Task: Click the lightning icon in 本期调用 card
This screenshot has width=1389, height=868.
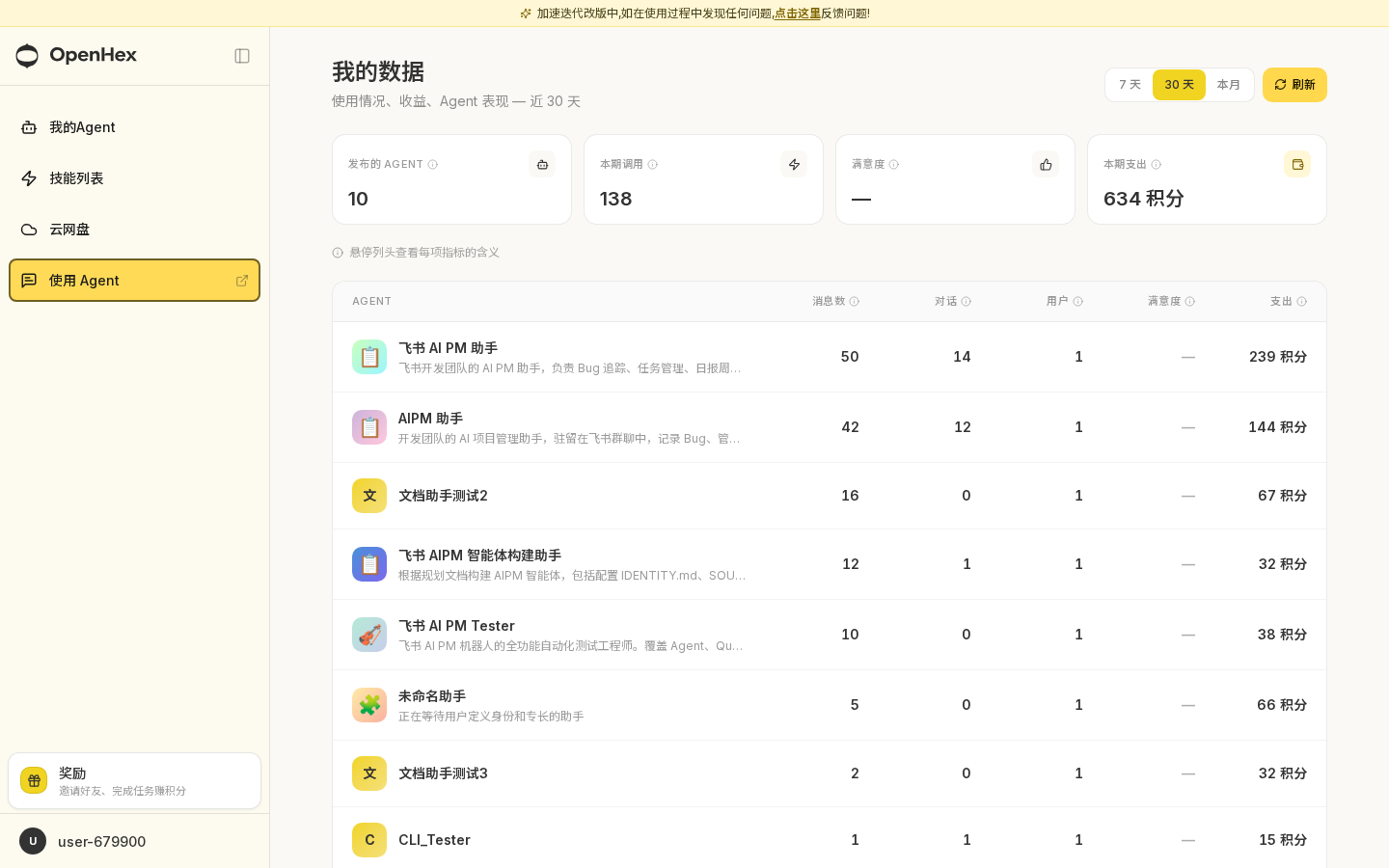Action: click(794, 165)
